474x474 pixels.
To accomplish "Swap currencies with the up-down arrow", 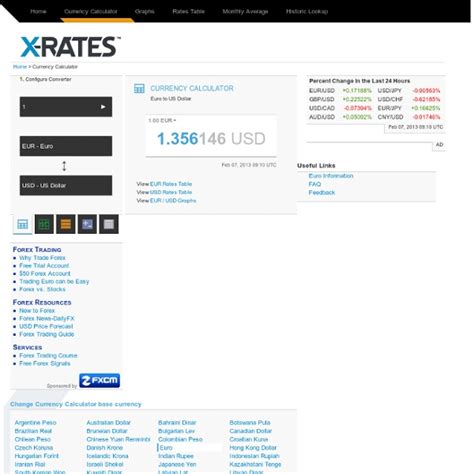I will tap(64, 166).
